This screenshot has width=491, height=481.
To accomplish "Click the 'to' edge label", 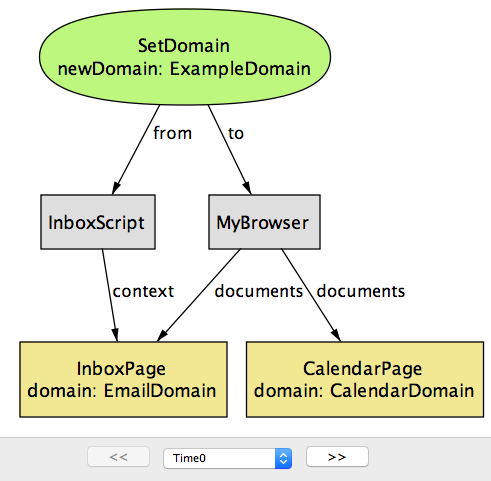I will pos(236,133).
